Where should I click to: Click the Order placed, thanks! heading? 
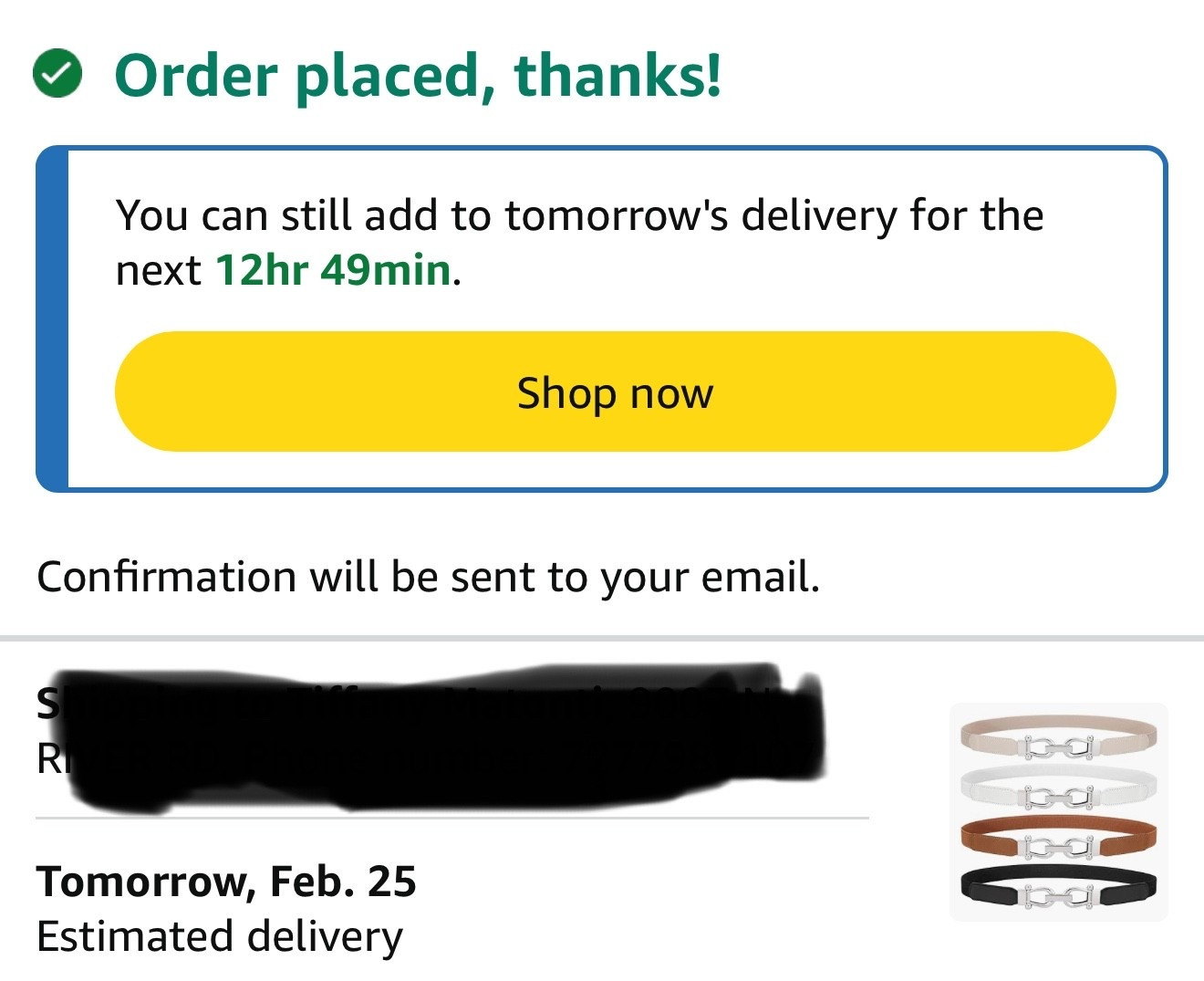tap(420, 76)
